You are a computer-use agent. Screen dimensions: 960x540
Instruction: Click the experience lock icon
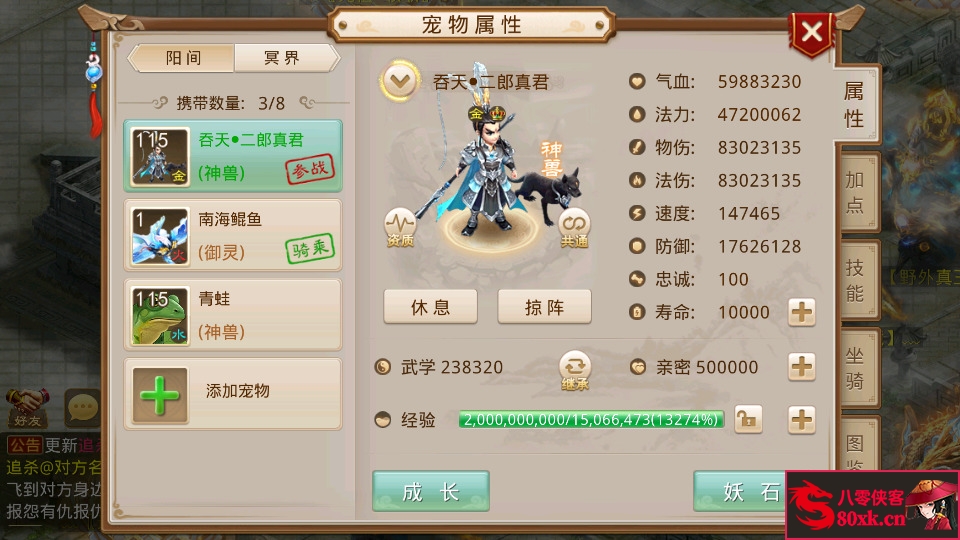pyautogui.click(x=748, y=419)
